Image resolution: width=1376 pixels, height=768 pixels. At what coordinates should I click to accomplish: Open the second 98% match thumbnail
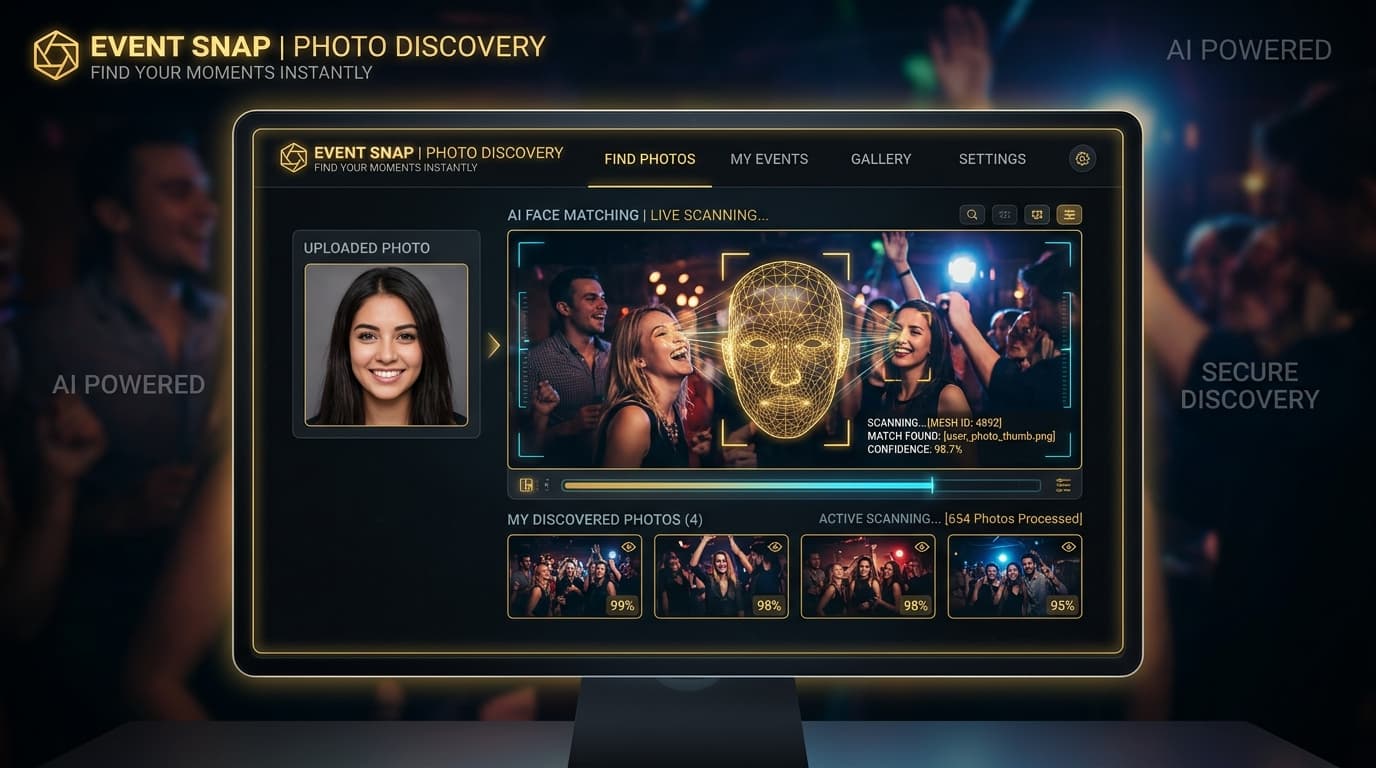(868, 576)
